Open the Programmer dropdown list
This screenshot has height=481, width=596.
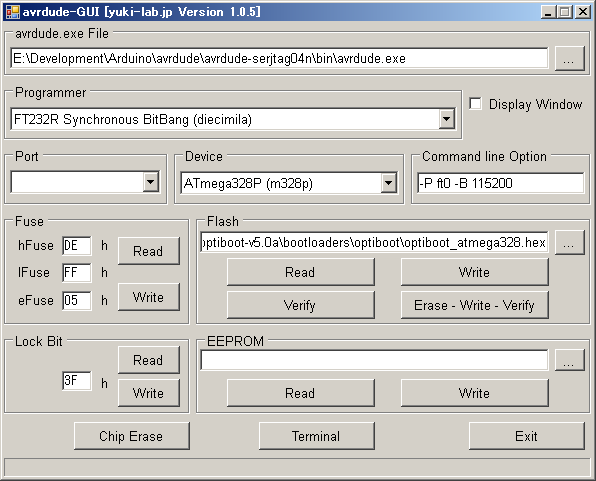447,119
